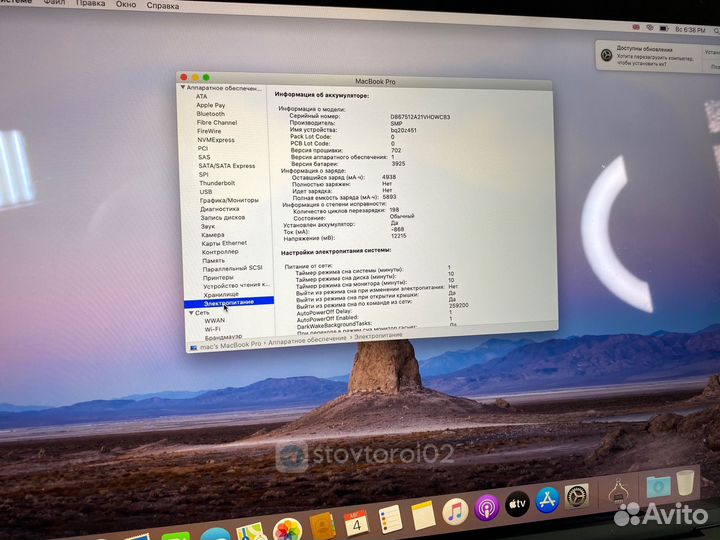This screenshot has height=540, width=720.
Task: Open the Файл menu
Action: point(54,2)
